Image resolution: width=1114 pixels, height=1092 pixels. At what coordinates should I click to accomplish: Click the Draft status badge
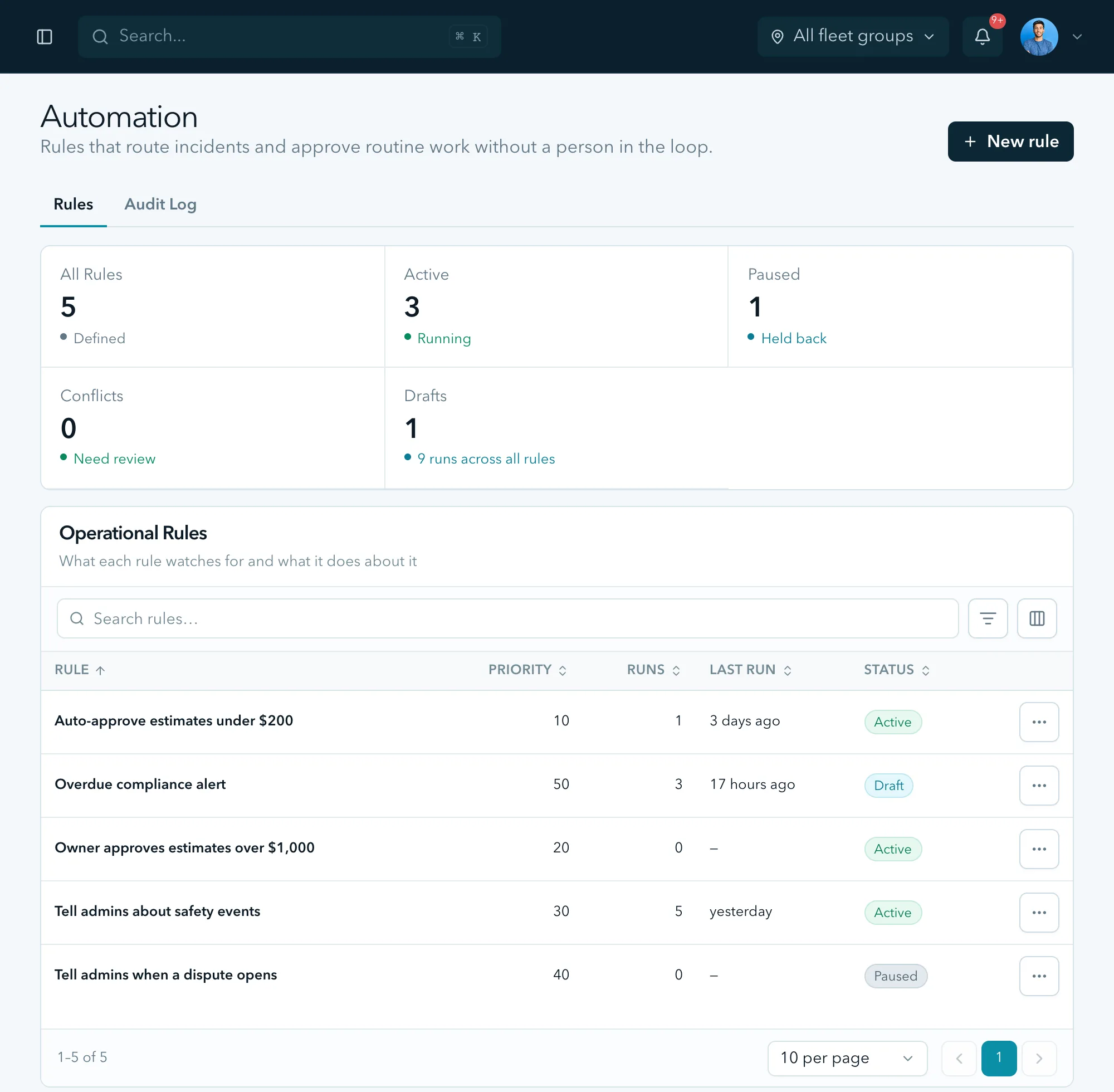(x=888, y=786)
